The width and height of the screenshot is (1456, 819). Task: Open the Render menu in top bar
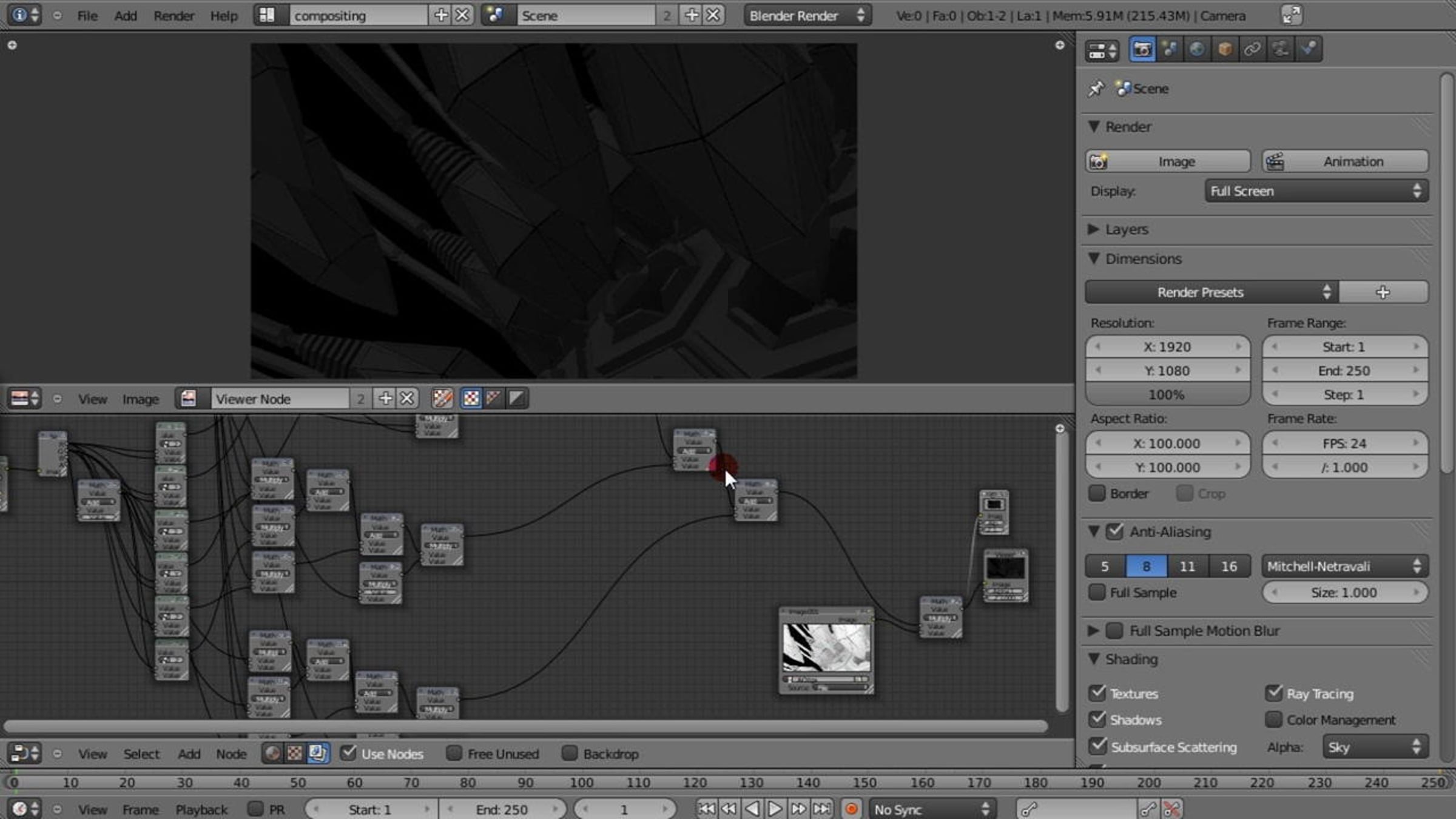coord(174,16)
